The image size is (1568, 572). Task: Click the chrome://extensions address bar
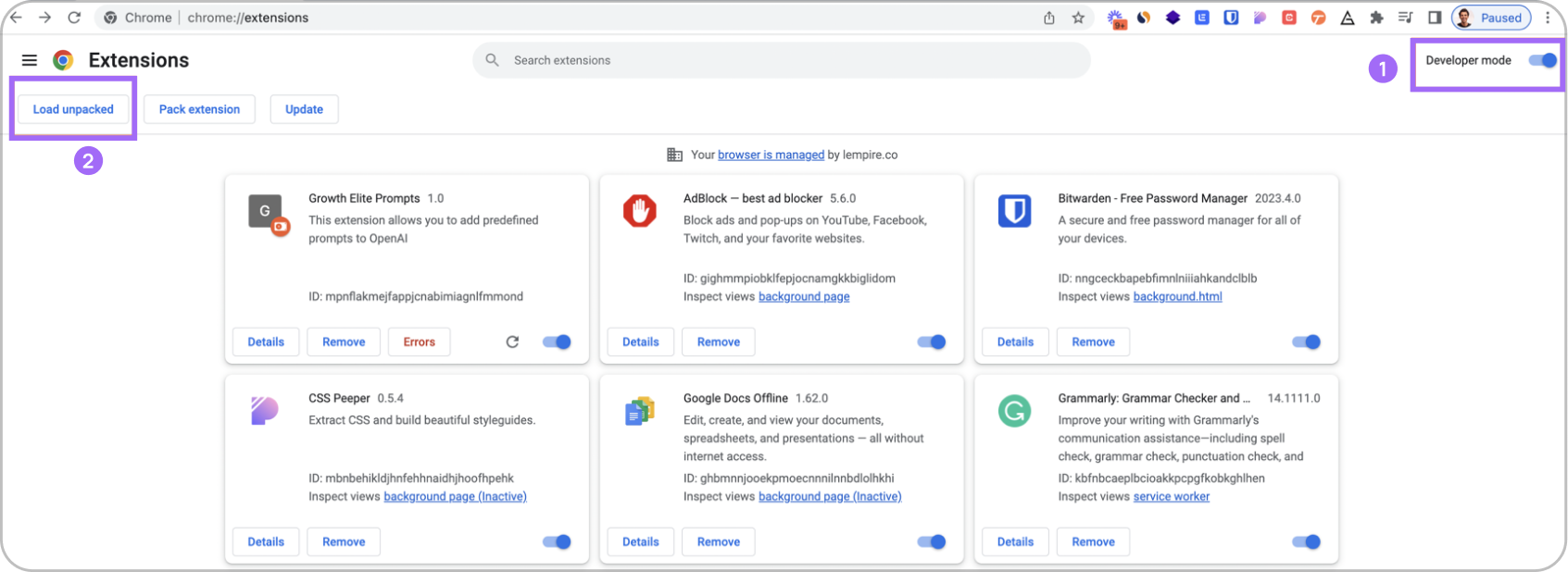click(593, 18)
